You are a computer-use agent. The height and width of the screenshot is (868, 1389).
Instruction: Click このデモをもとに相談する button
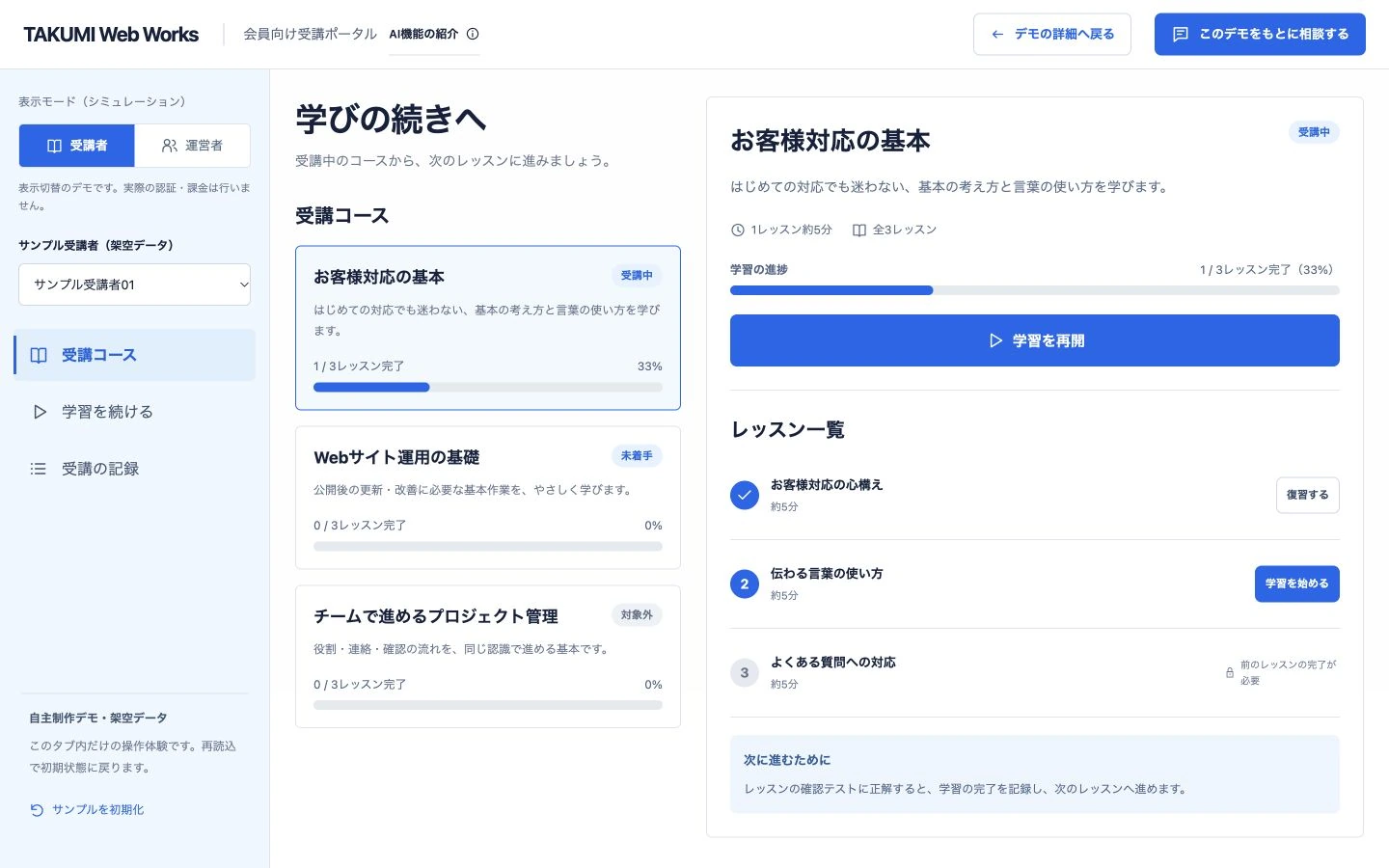coord(1260,34)
